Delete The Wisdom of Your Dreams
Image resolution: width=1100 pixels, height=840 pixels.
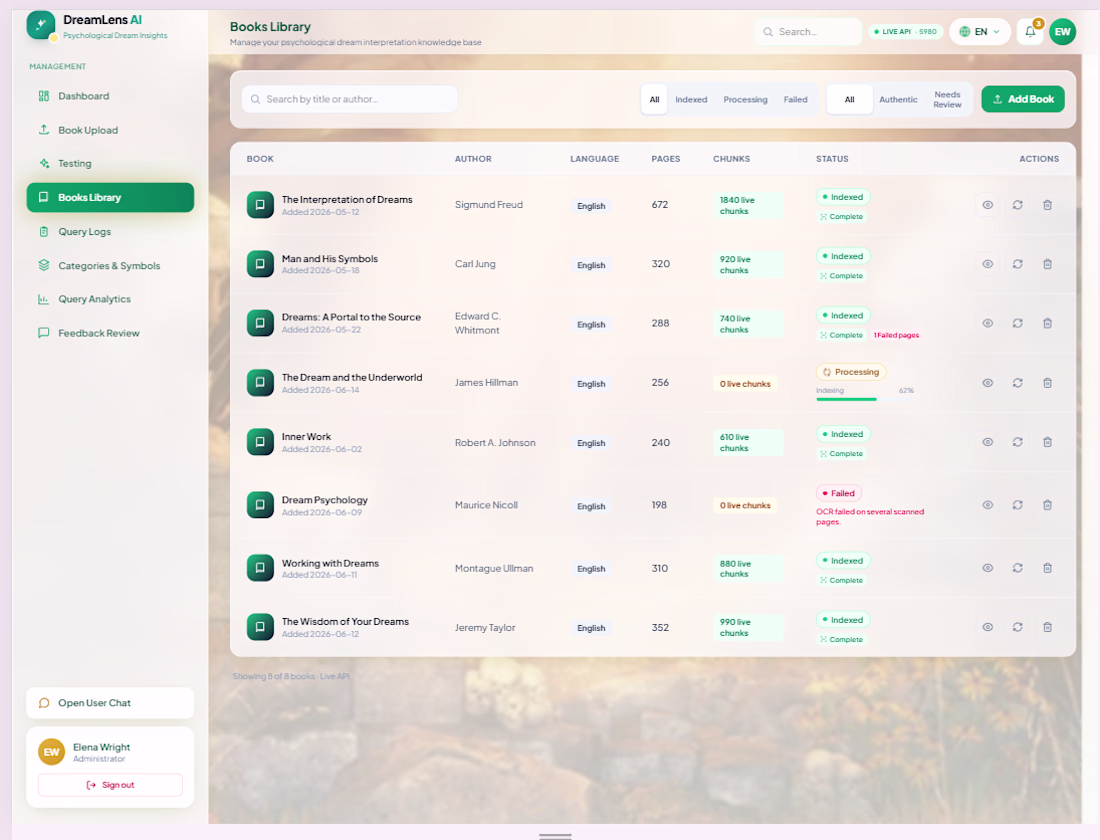1047,627
